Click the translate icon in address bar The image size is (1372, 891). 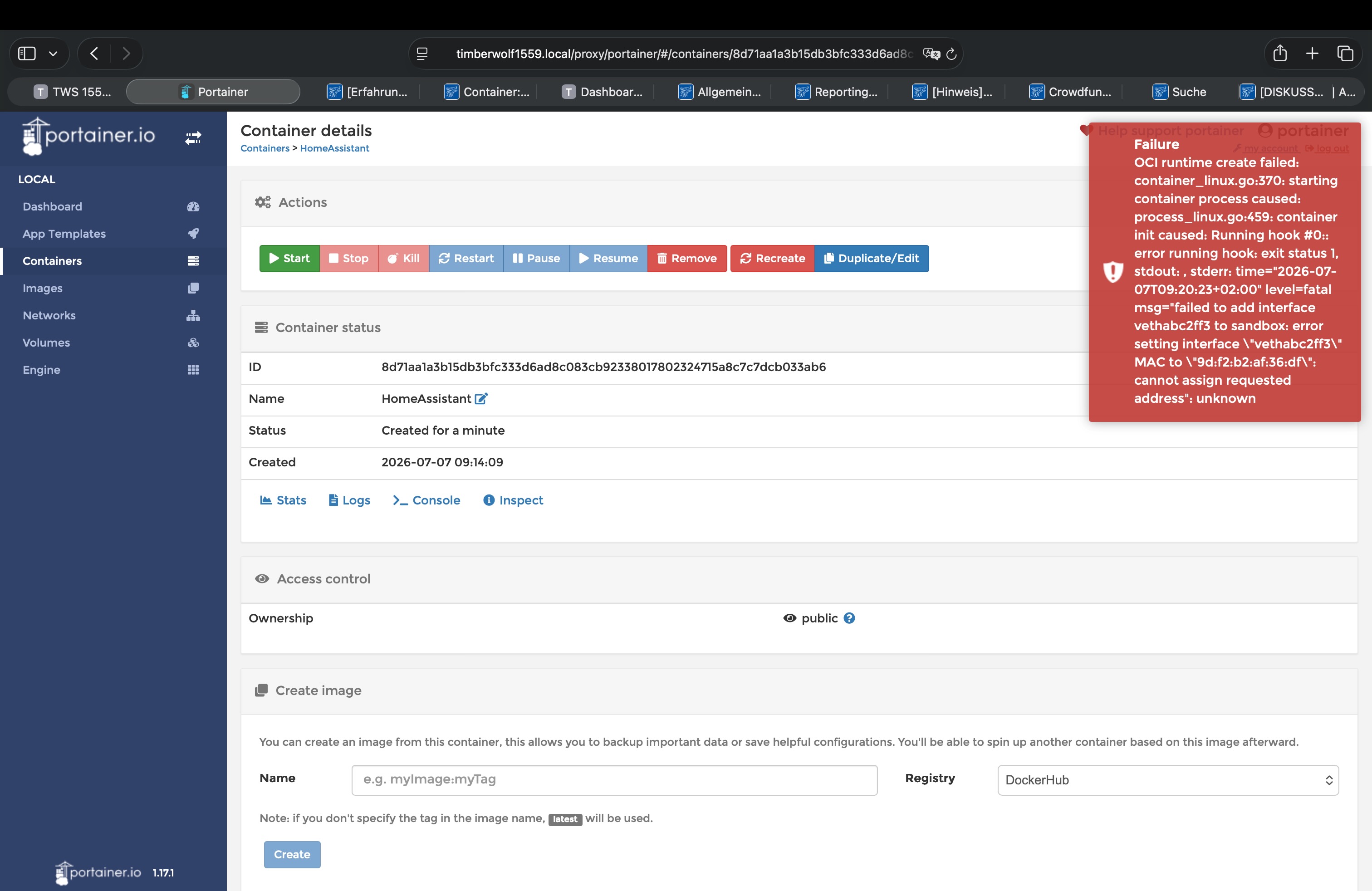pos(931,54)
